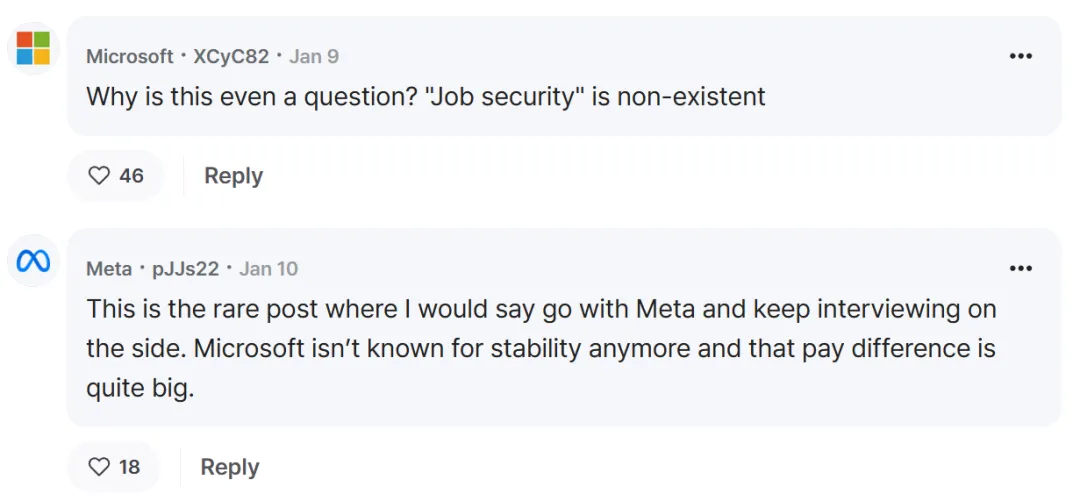Open the Microsoft company name link
The image size is (1080, 501).
130,57
